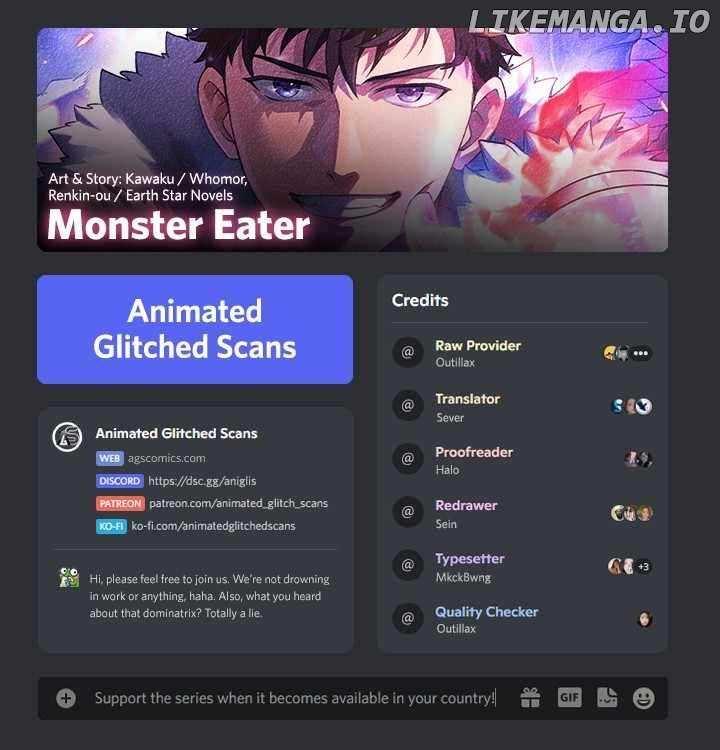Expand the +3 badge on Typesetter avatars
The image size is (720, 750).
click(x=643, y=567)
